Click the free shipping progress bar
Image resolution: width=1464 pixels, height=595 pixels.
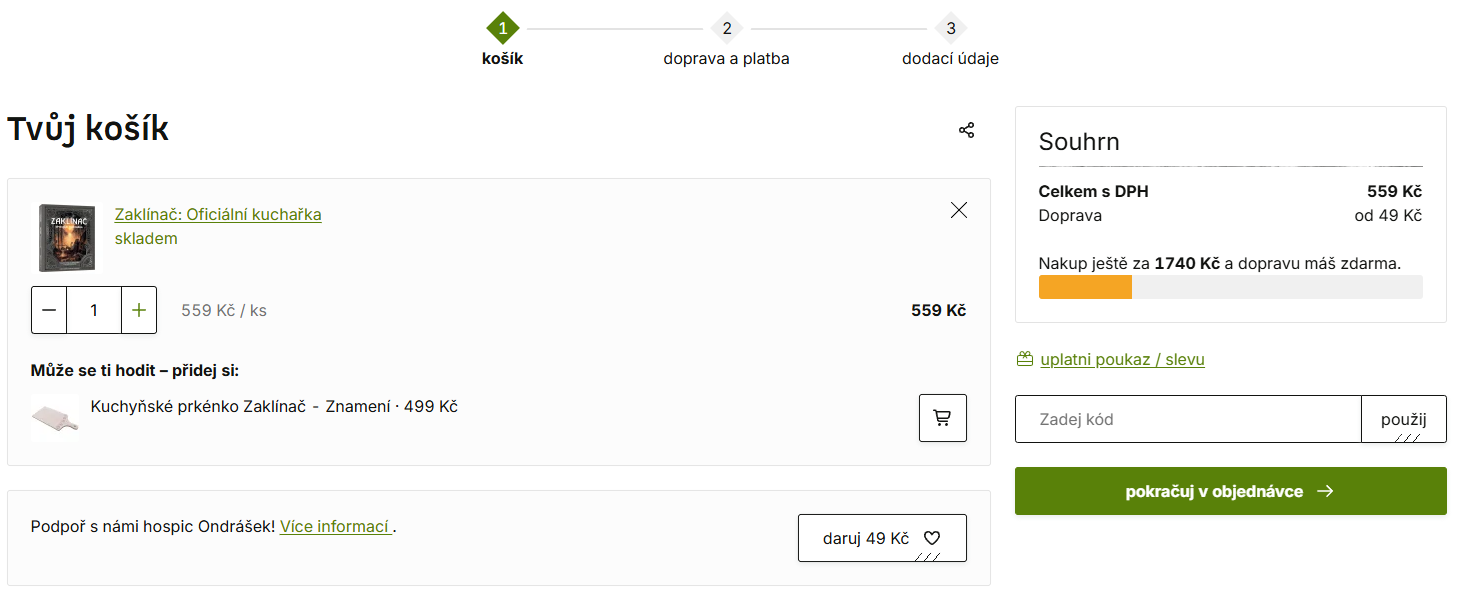click(x=1230, y=287)
